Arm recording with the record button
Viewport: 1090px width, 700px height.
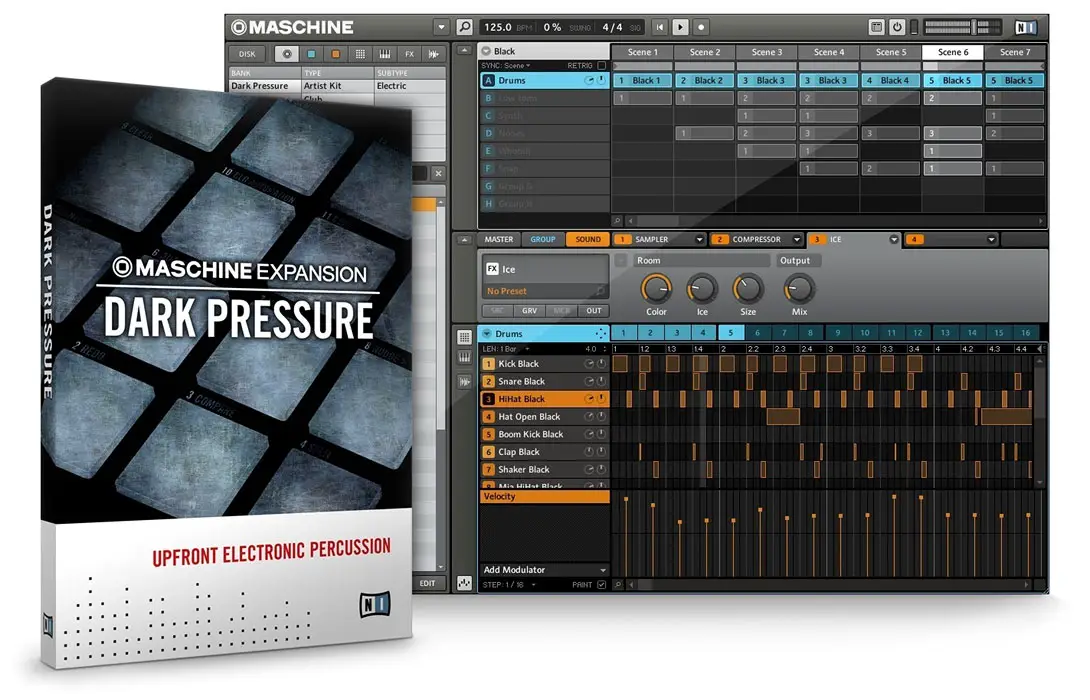point(701,27)
